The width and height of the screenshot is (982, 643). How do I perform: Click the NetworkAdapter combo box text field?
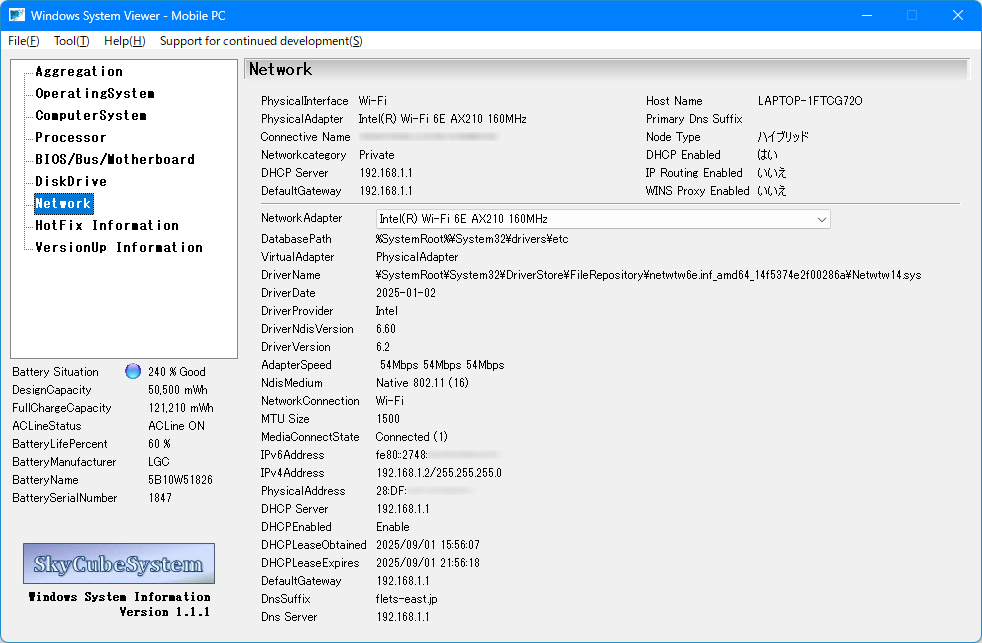(590, 219)
